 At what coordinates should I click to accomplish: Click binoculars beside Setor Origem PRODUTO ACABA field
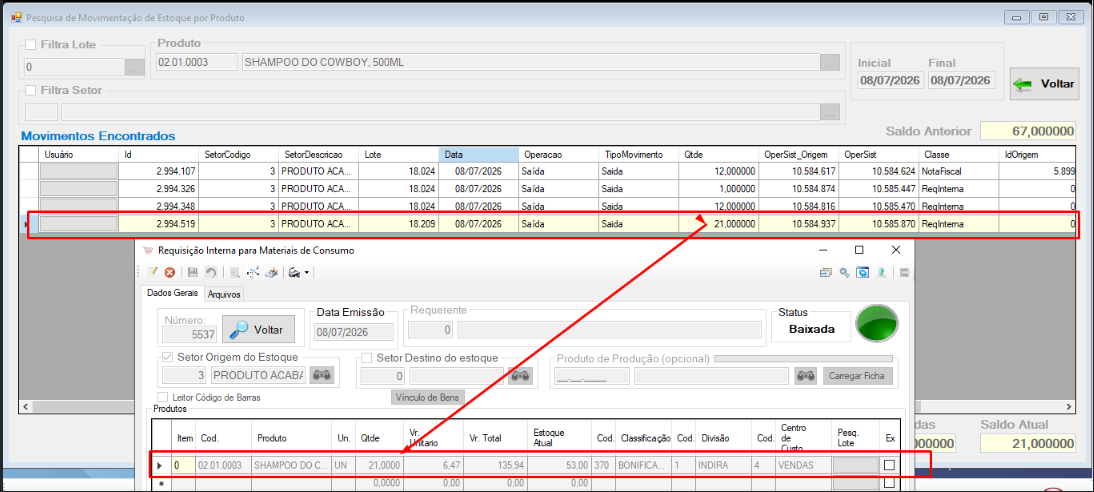click(322, 375)
